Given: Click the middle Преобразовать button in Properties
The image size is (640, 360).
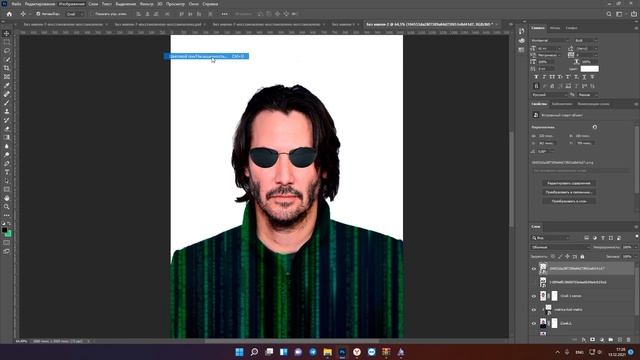Looking at the screenshot, I should [x=569, y=192].
